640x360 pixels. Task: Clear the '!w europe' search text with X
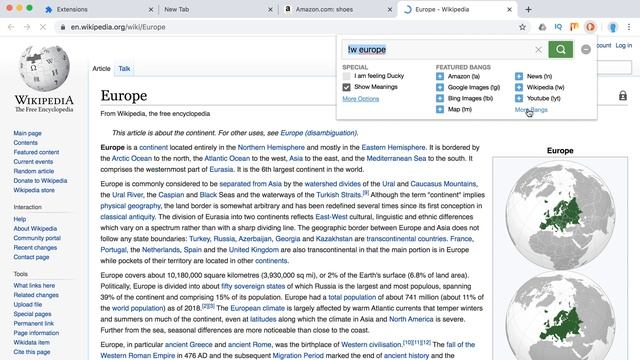(x=538, y=50)
